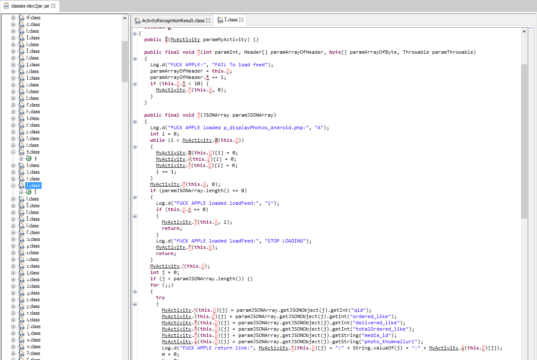Click the file icon of the highlighted tree entry
The width and height of the screenshot is (537, 360).
pos(21,186)
